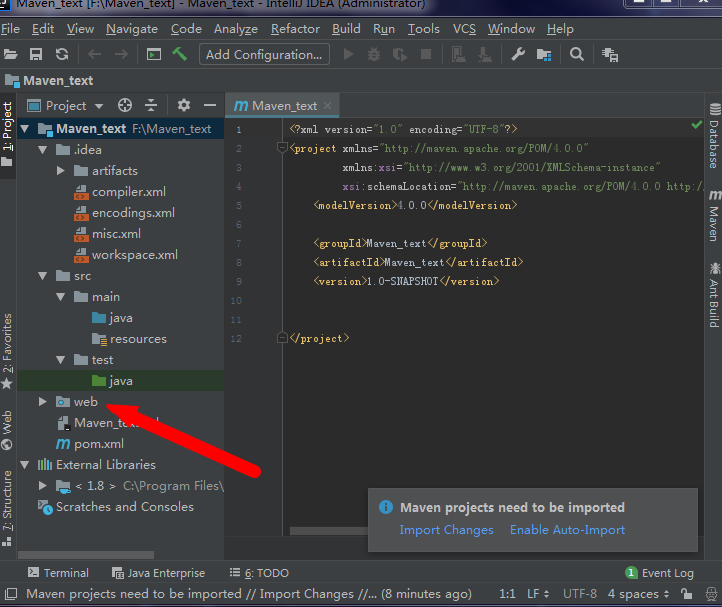Collapse External Libraries node

(x=25, y=465)
